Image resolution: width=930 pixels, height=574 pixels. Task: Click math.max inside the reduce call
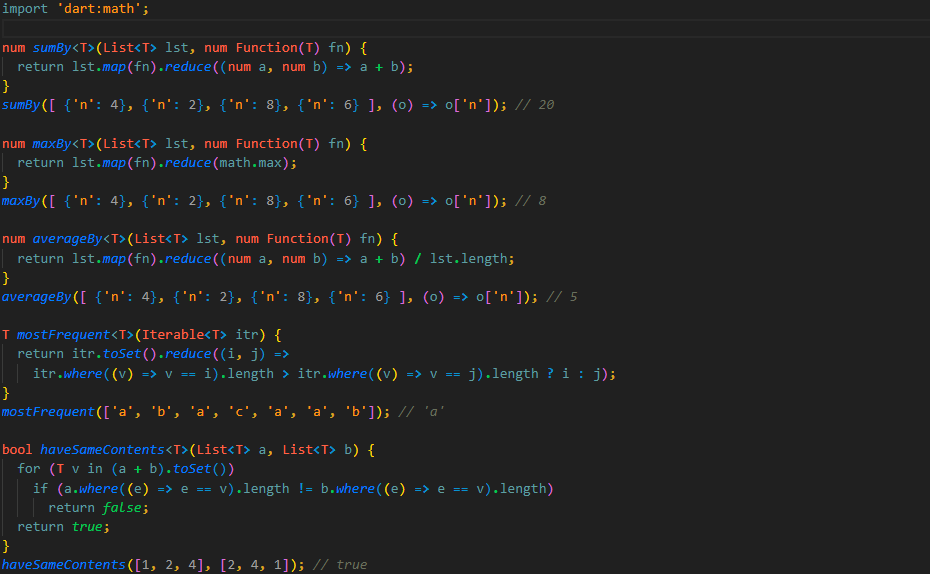[250, 162]
